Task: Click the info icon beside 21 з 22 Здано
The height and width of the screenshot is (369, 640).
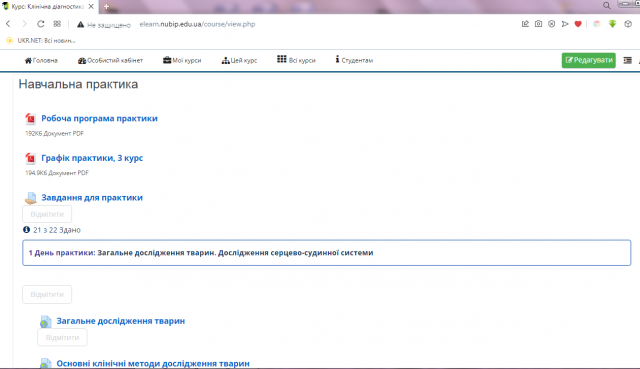Action: (27, 230)
